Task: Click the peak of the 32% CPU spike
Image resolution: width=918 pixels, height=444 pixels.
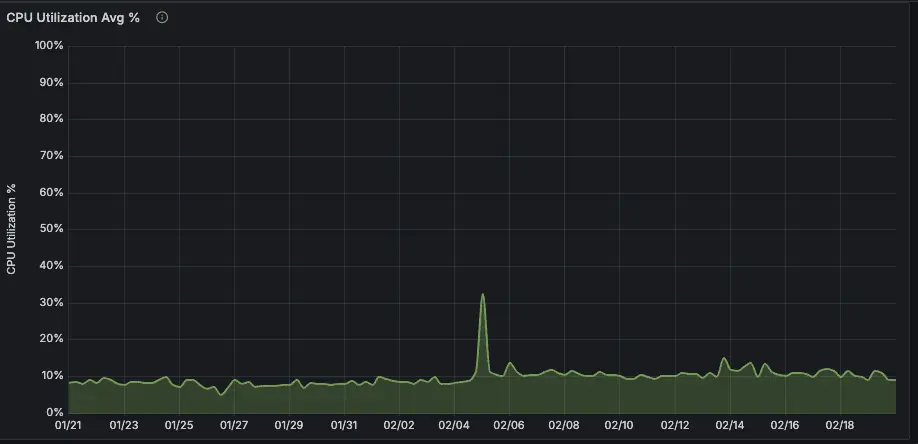Action: 483,295
